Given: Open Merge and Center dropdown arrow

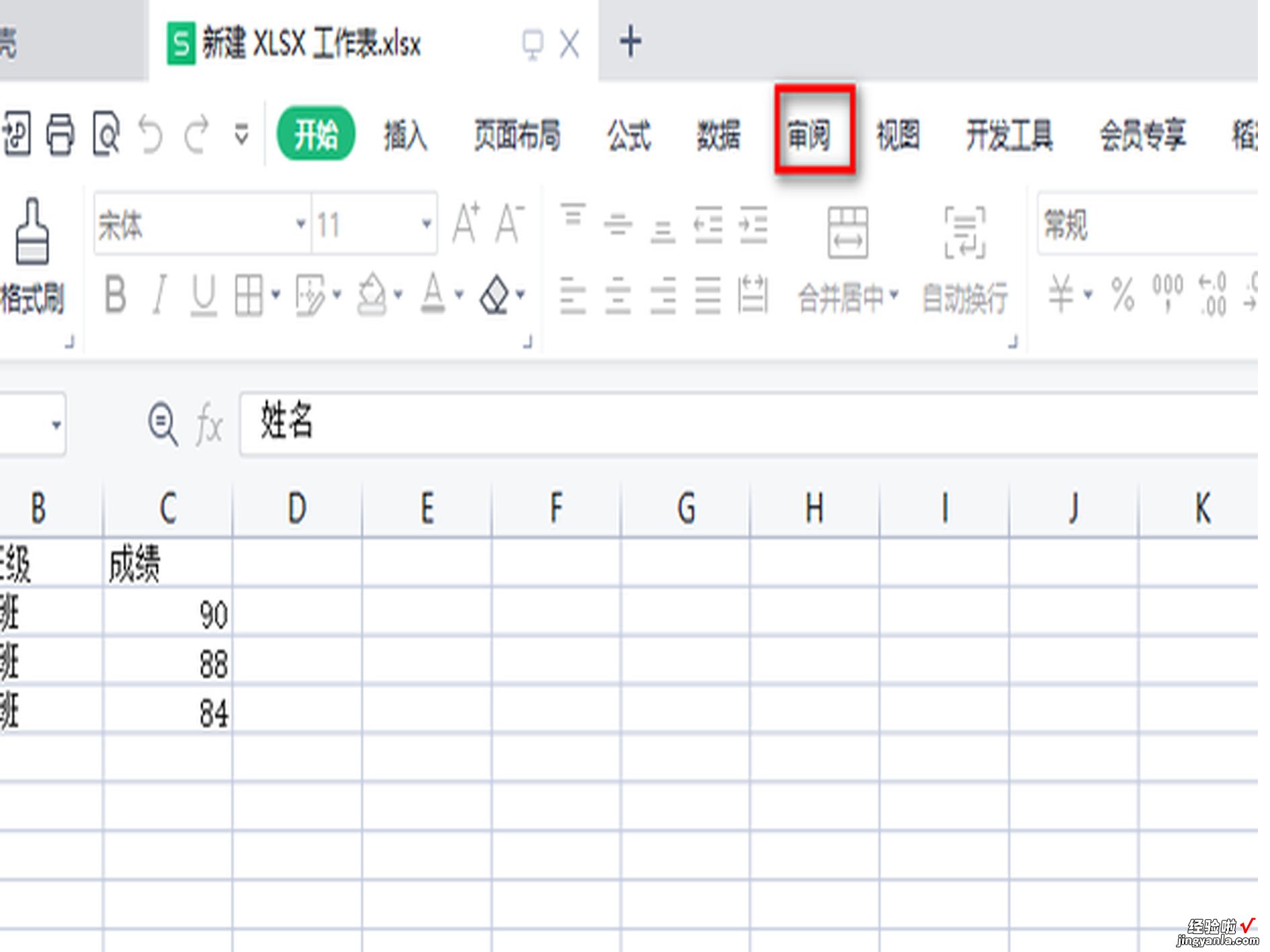Looking at the screenshot, I should [x=894, y=296].
